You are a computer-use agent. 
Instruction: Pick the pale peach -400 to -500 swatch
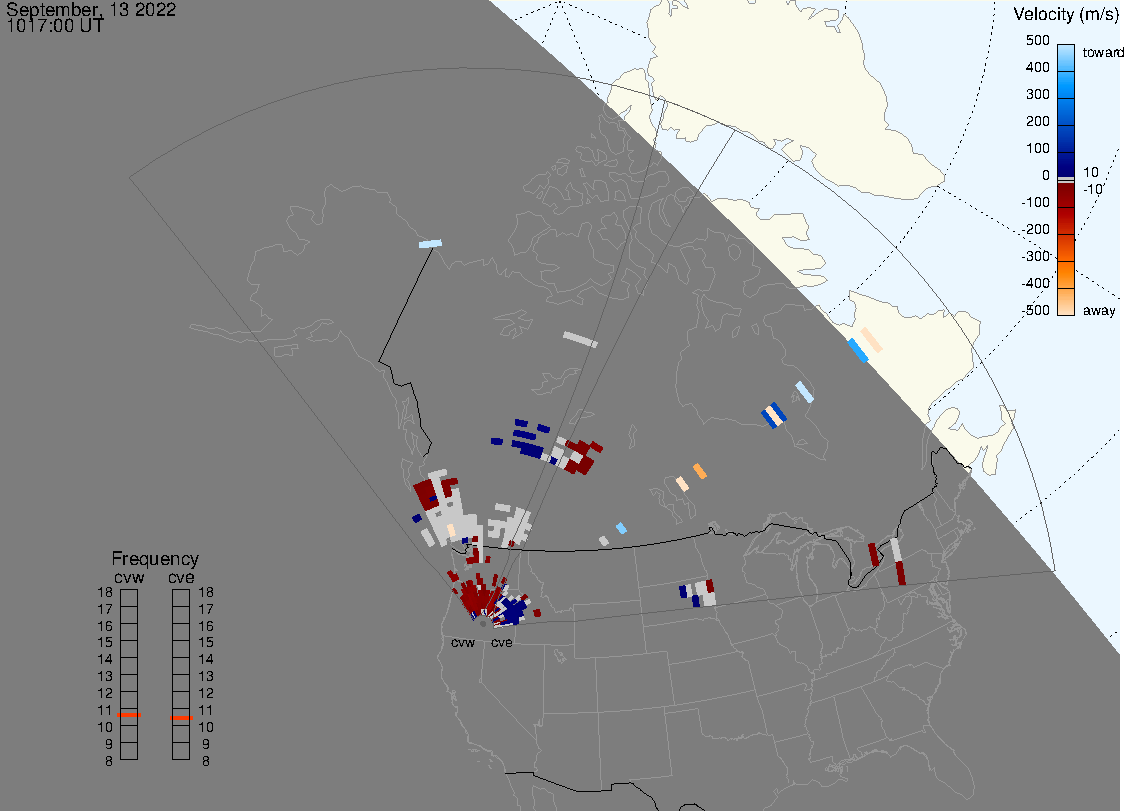(1066, 302)
